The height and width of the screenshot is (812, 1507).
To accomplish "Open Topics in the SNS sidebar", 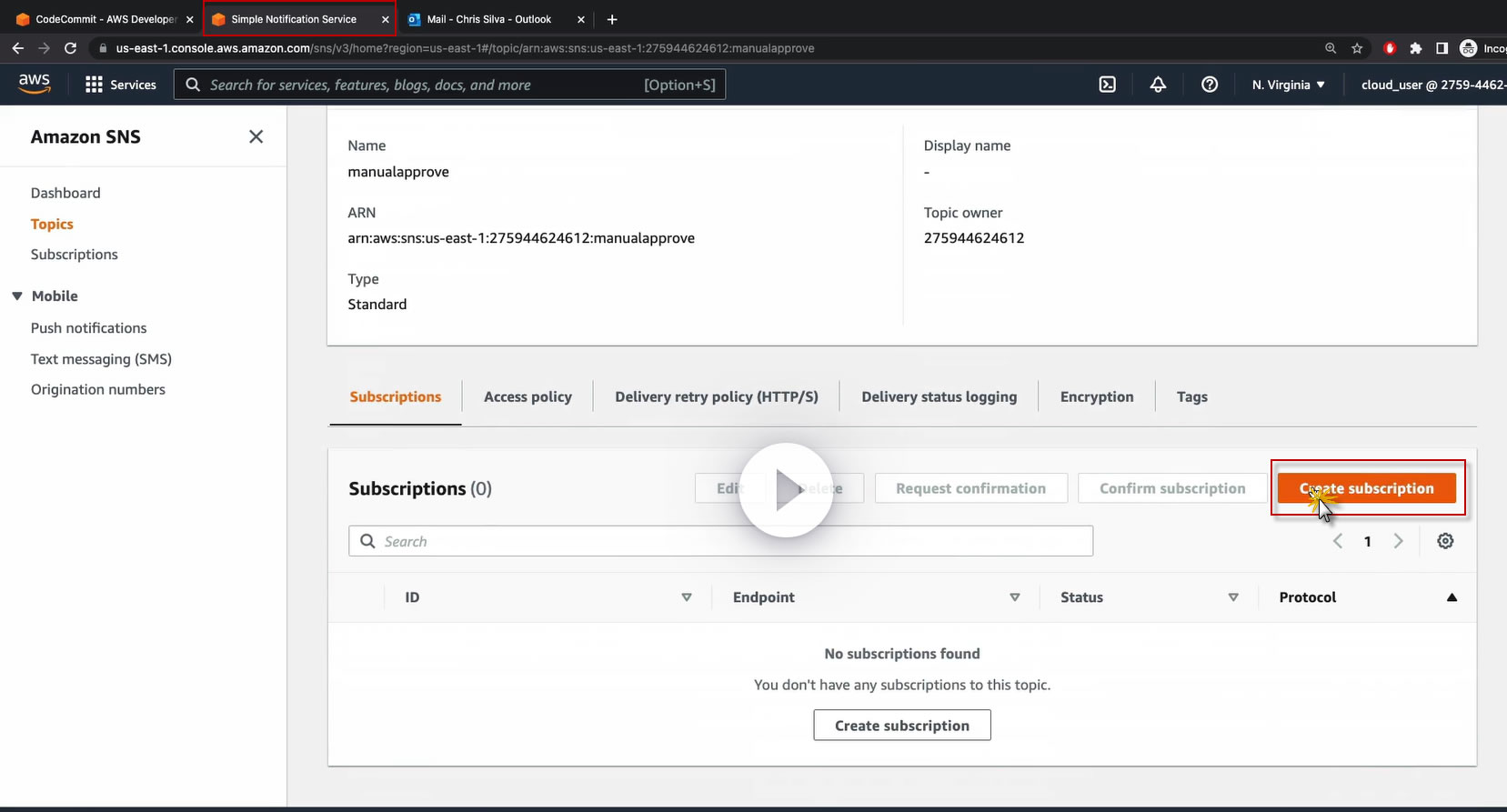I will (52, 224).
